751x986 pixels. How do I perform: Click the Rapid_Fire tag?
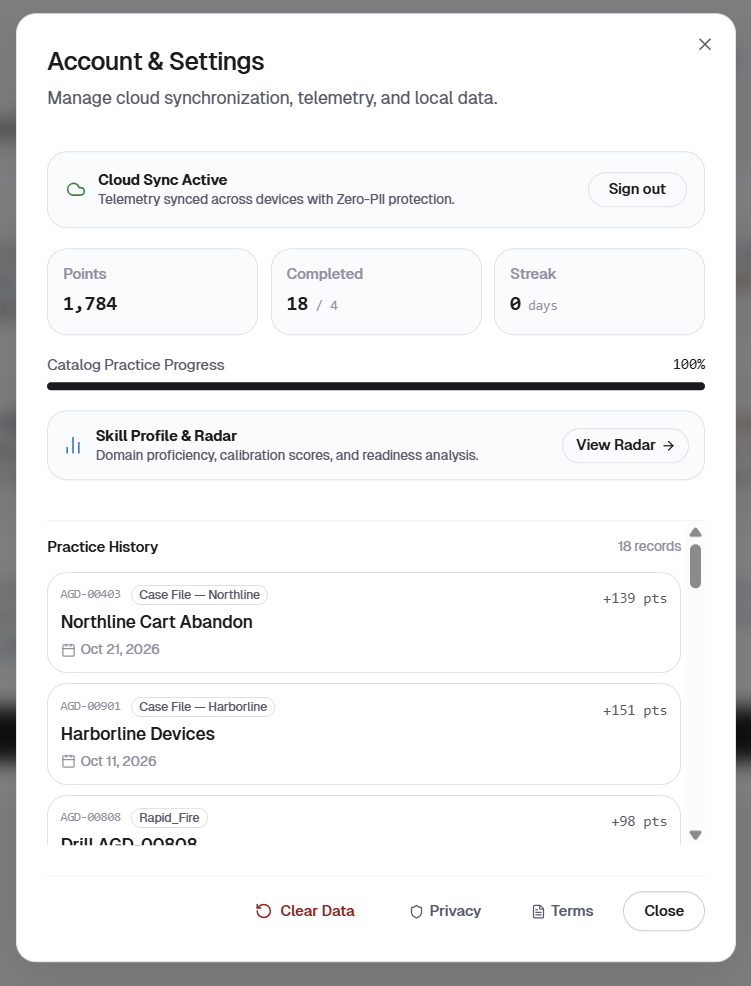(x=169, y=818)
